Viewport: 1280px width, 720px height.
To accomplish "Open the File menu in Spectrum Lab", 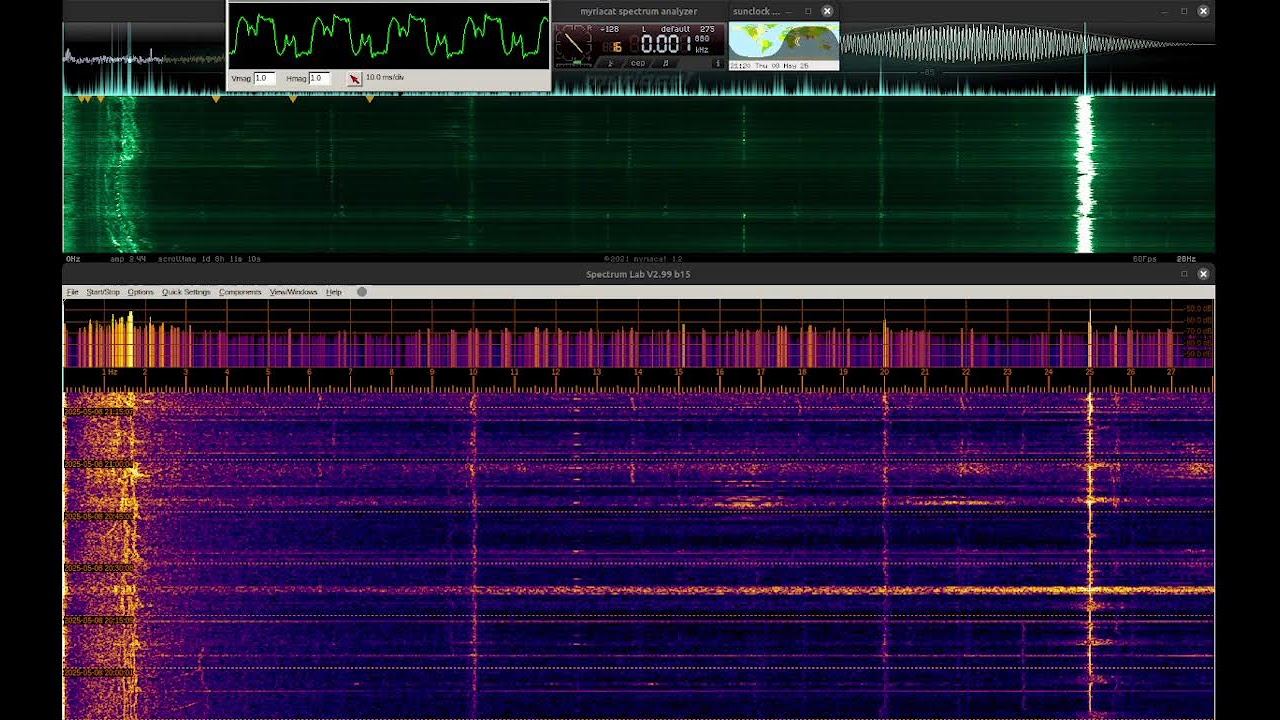I will [72, 292].
